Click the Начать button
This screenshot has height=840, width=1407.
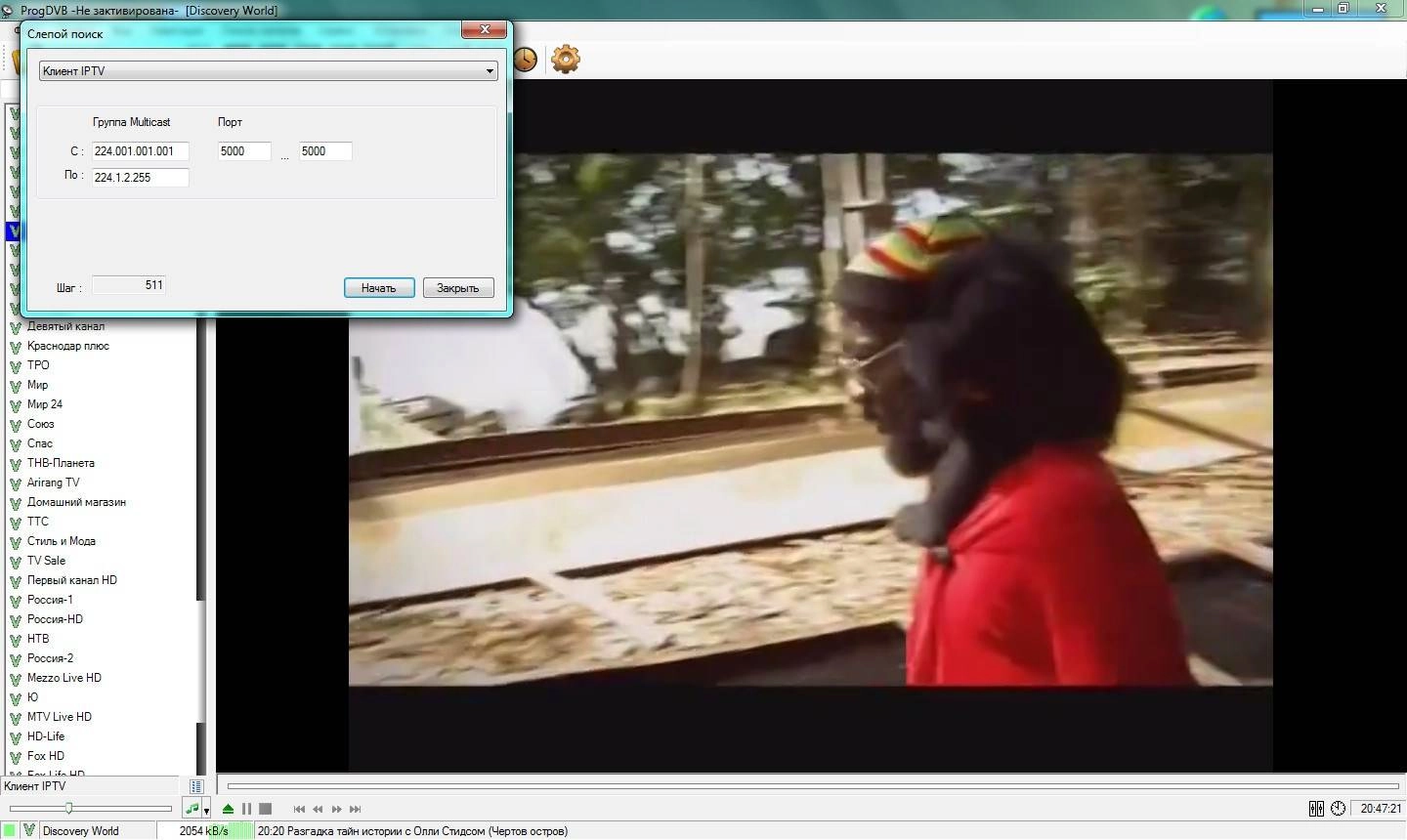[x=379, y=288]
